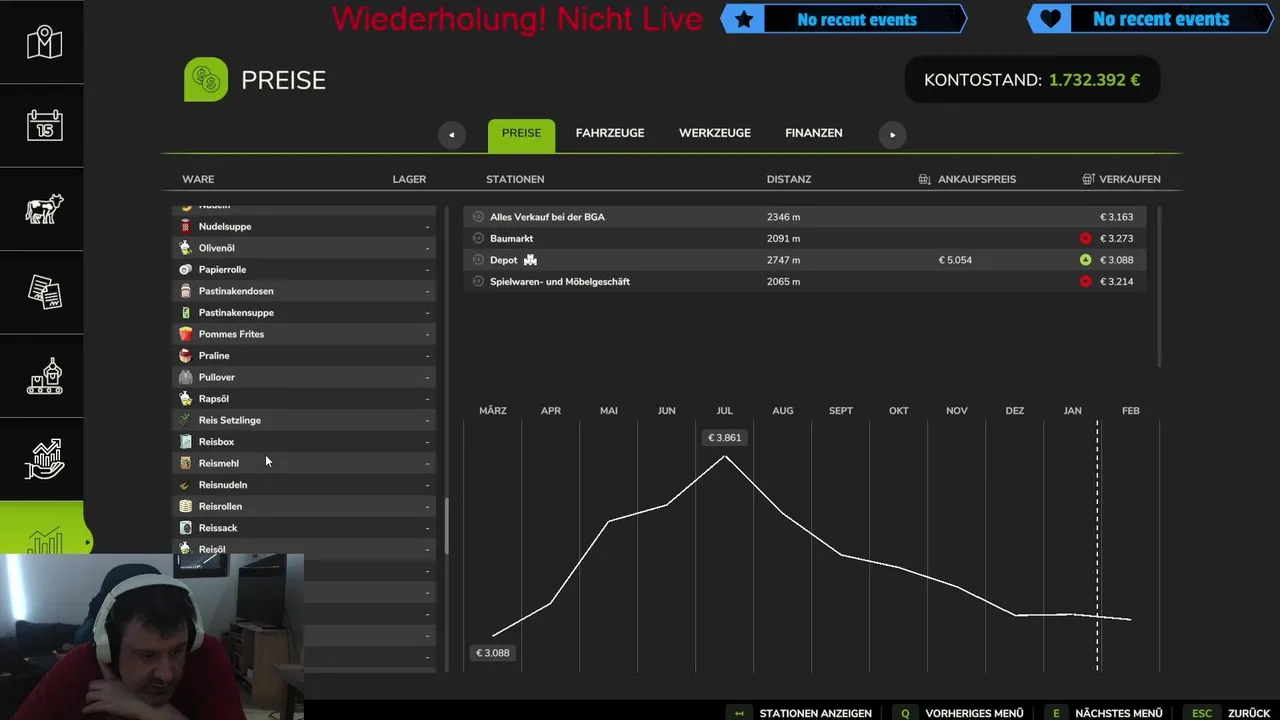Switch to the Werkzeuge tab

click(x=715, y=133)
